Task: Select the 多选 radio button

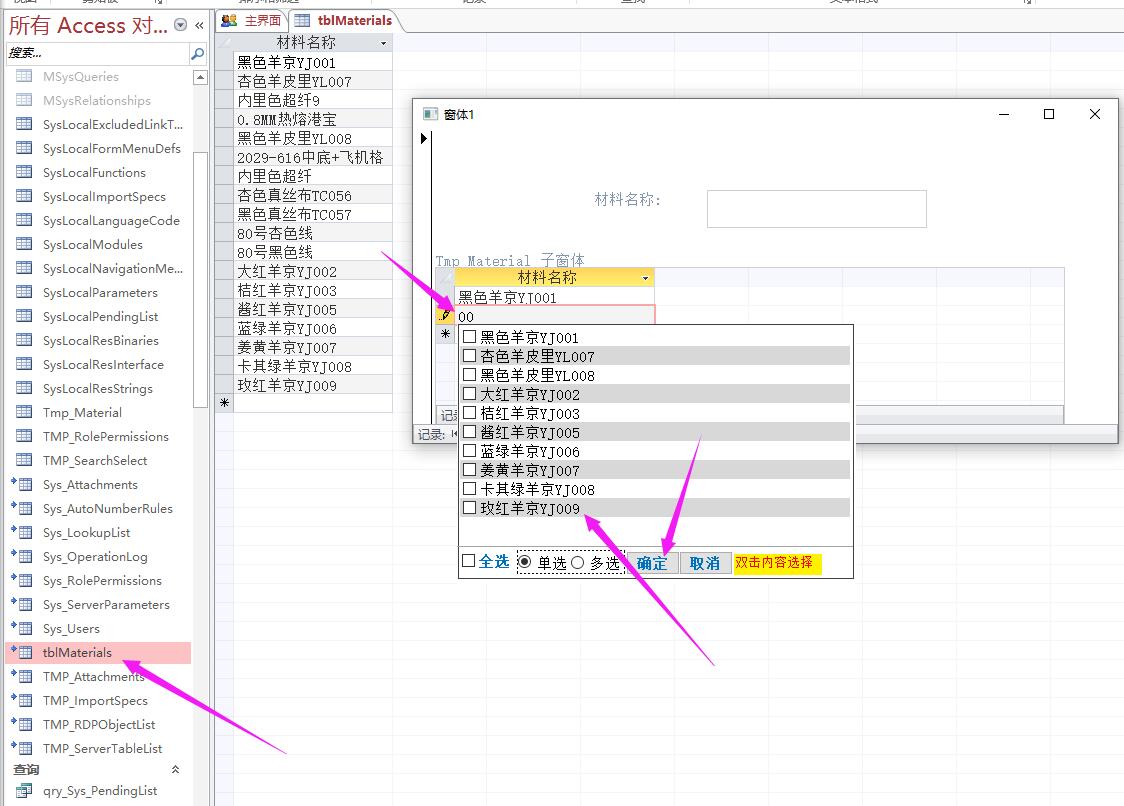Action: point(578,562)
